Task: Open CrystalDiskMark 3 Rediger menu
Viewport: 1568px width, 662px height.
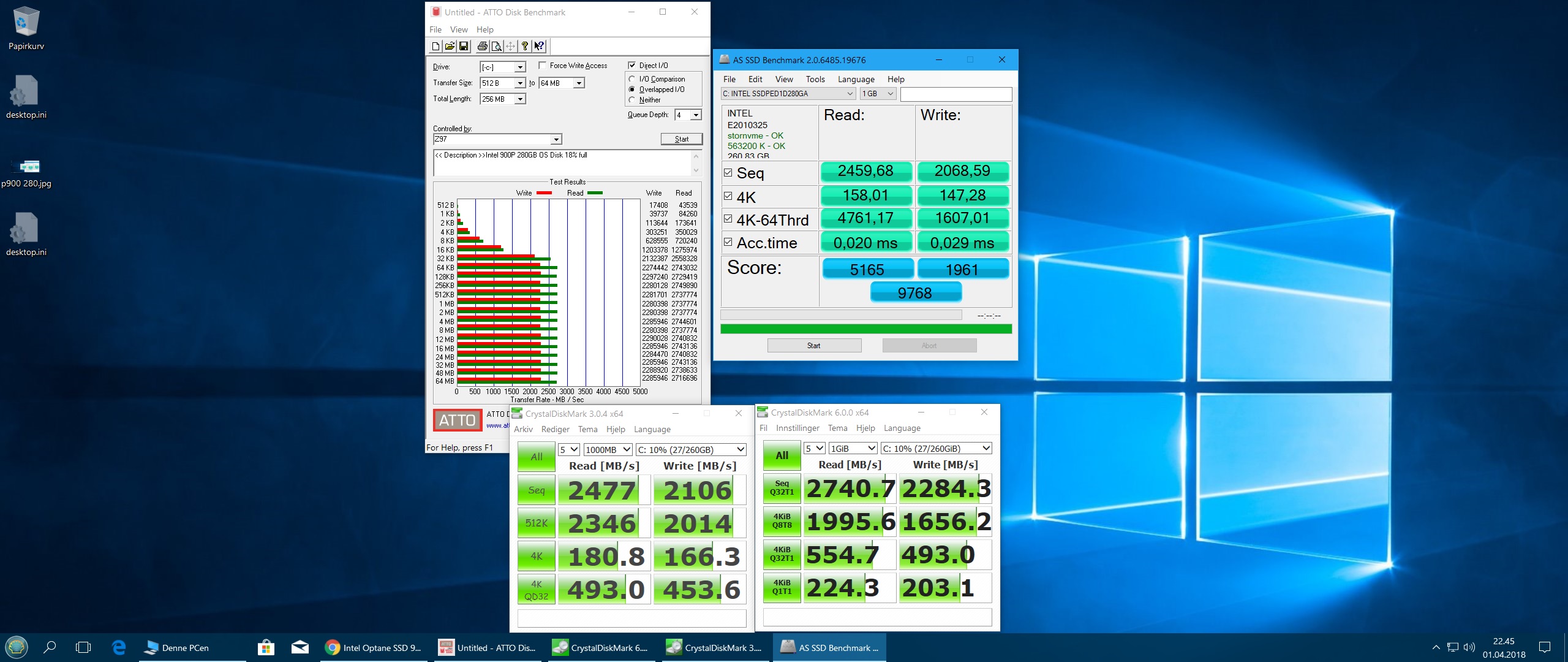Action: [x=555, y=429]
